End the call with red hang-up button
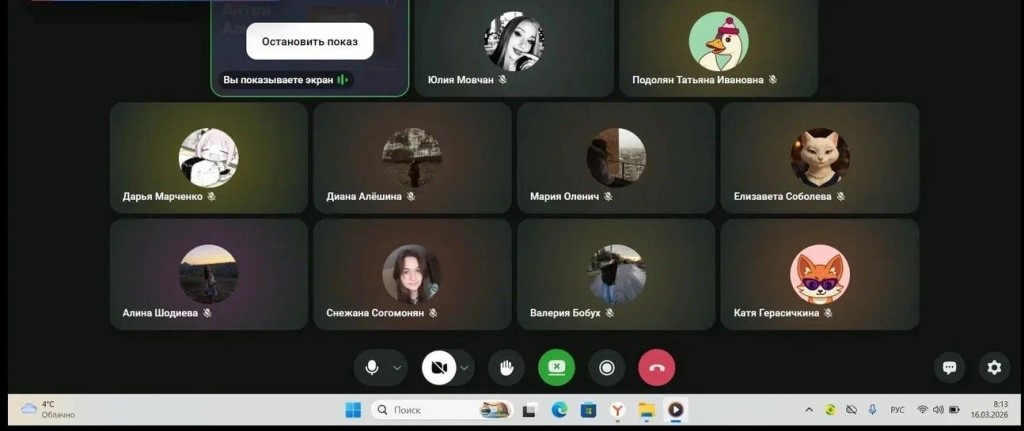 tap(656, 368)
